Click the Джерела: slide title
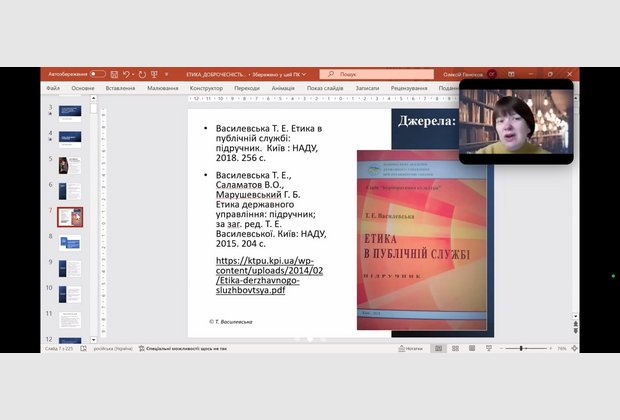 click(x=427, y=121)
